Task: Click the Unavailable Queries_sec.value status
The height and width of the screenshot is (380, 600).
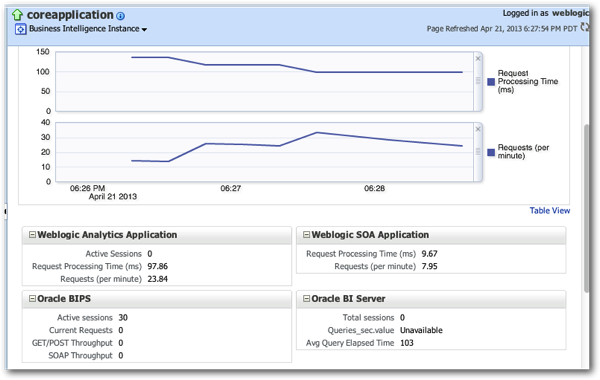Action: click(421, 330)
